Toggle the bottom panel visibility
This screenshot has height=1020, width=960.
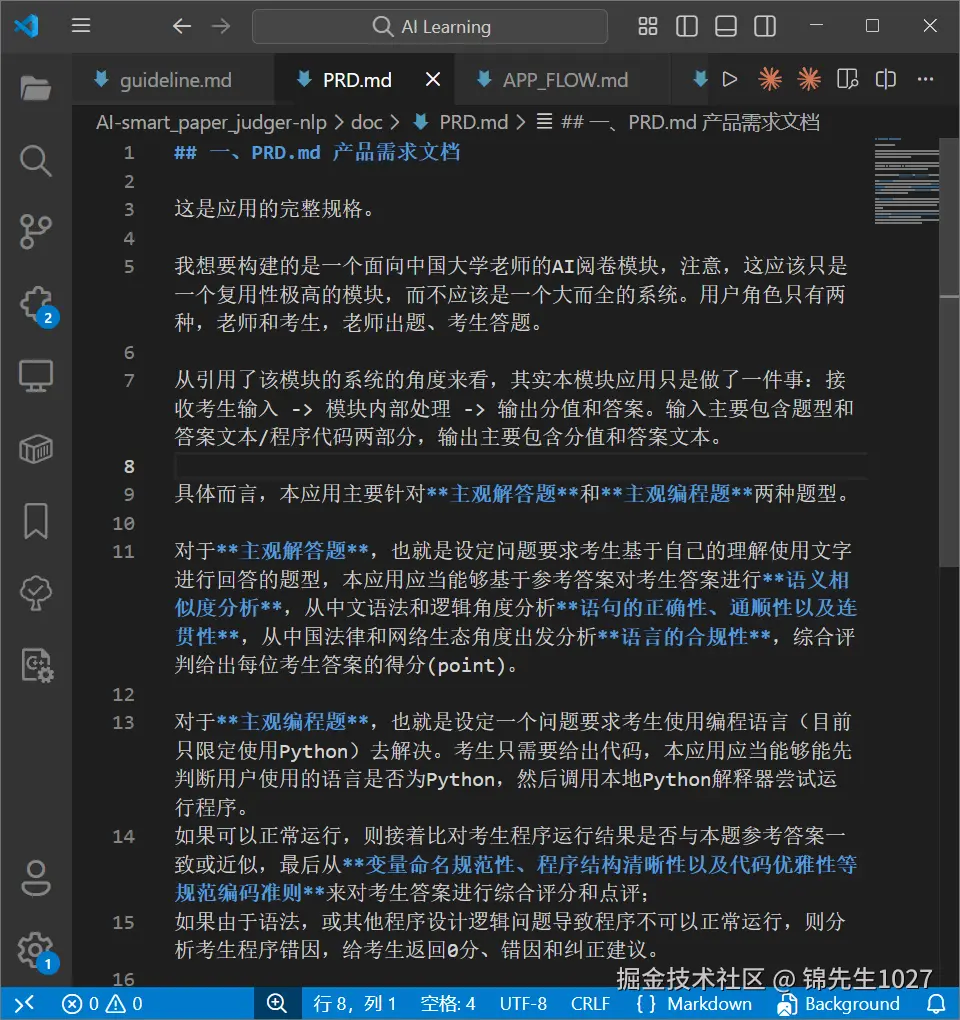726,26
